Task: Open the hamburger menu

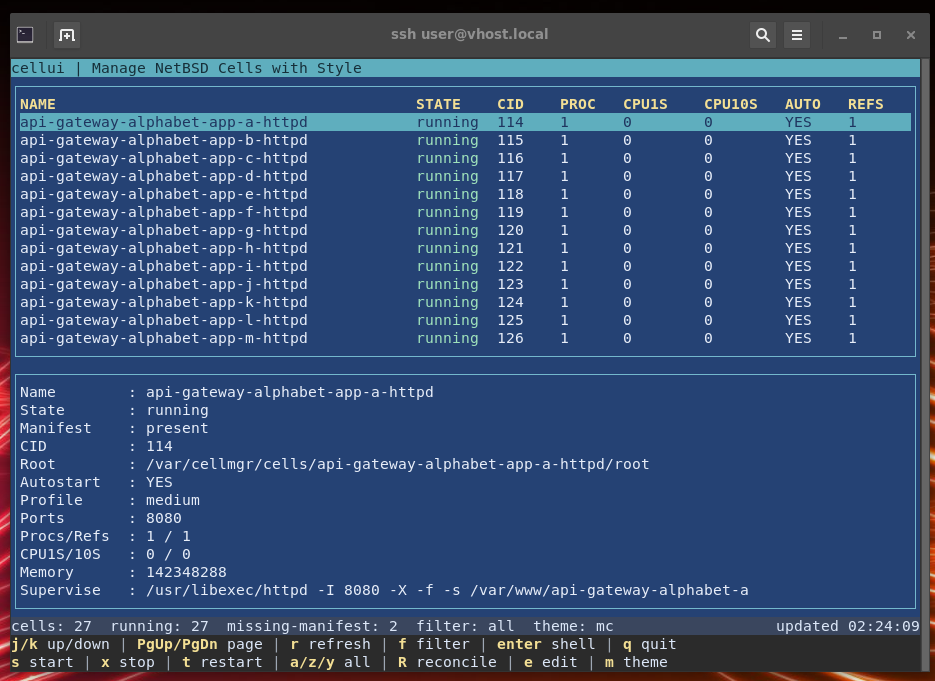Action: 797,35
